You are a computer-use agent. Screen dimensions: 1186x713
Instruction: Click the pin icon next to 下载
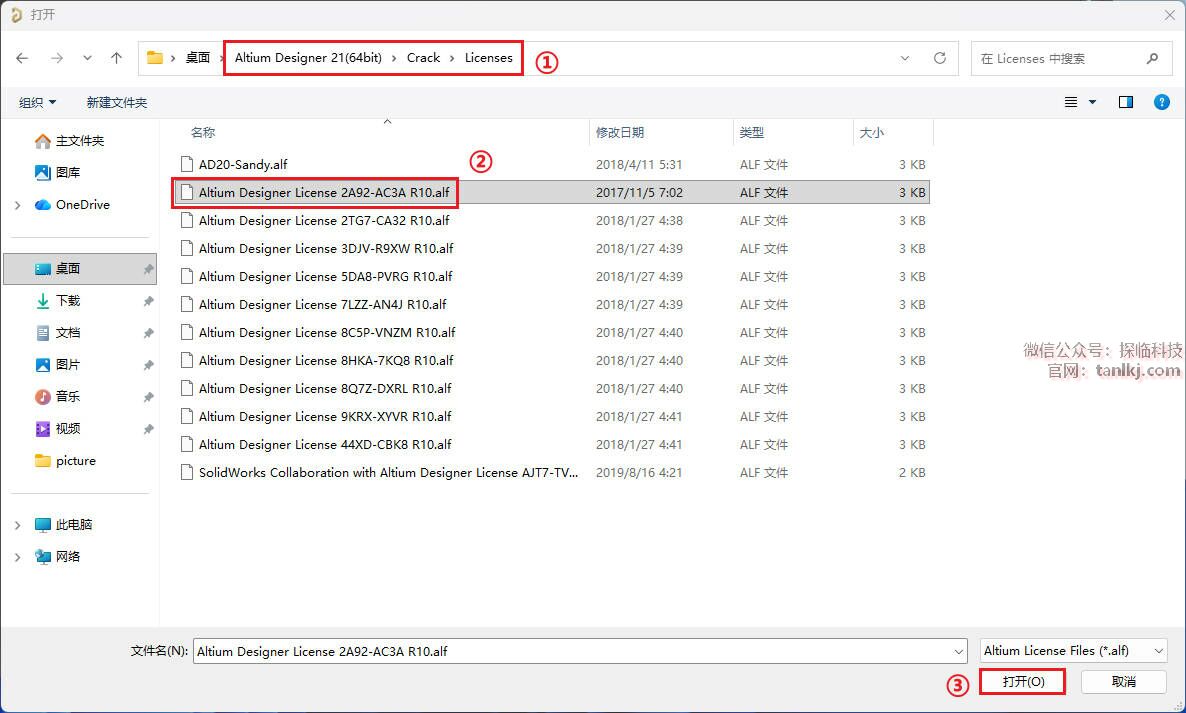coord(148,301)
